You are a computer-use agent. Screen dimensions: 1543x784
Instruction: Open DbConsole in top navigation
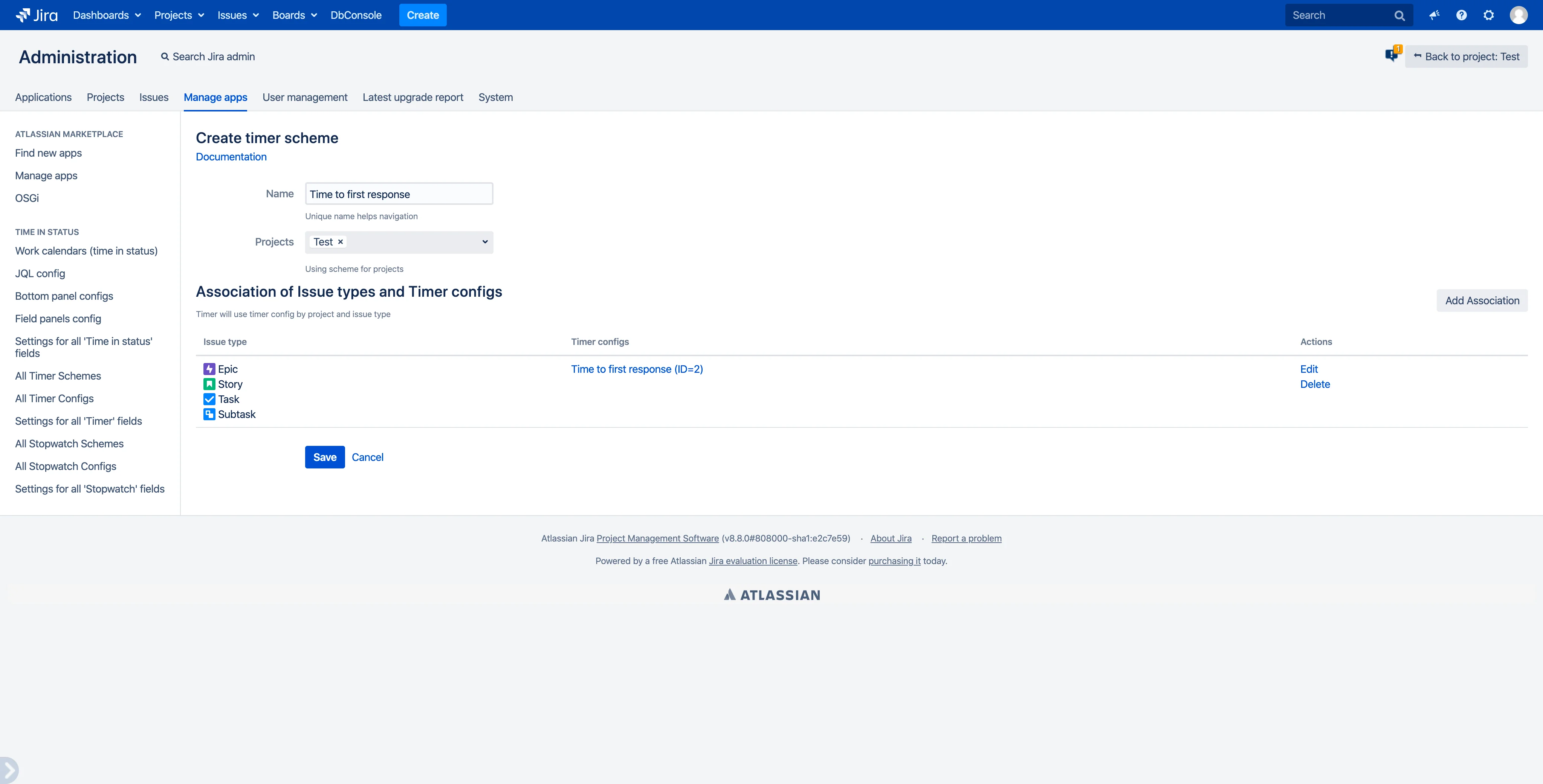356,15
